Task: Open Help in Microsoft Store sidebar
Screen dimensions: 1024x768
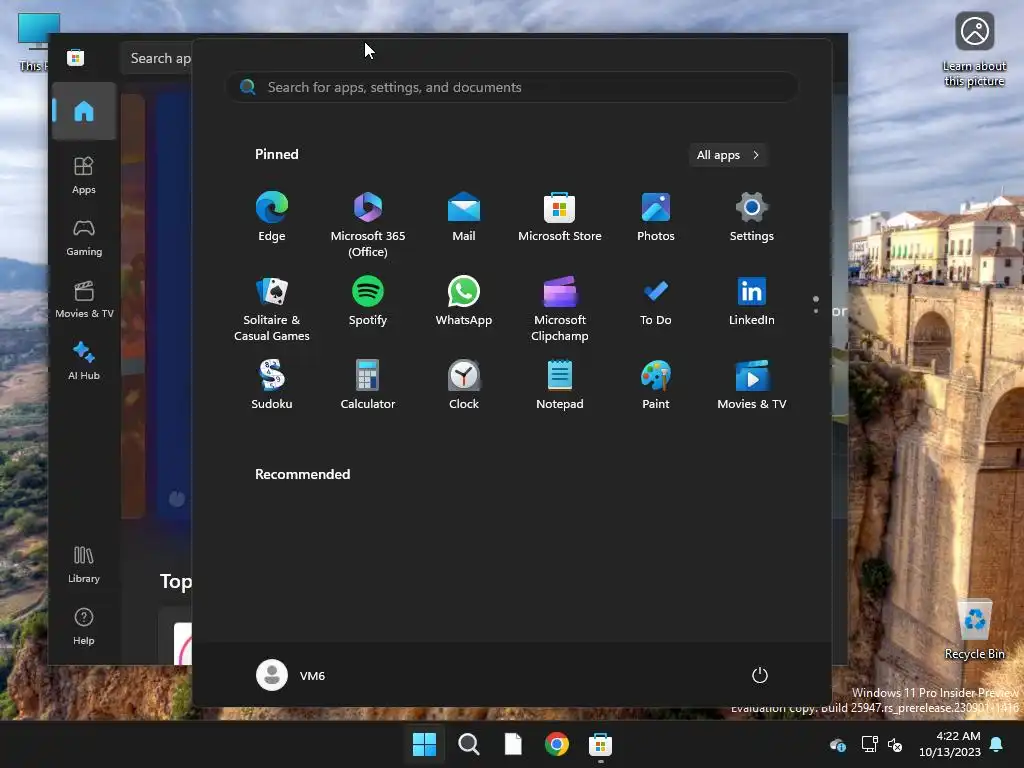Action: (84, 626)
